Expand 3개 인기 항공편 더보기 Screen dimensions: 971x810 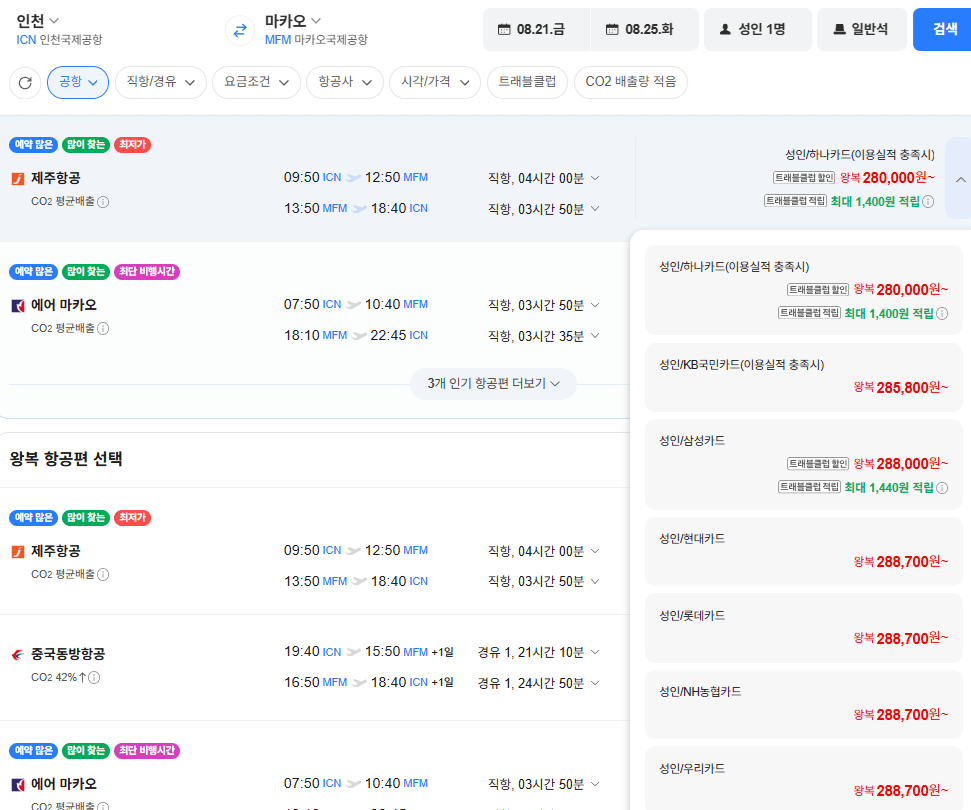[494, 384]
